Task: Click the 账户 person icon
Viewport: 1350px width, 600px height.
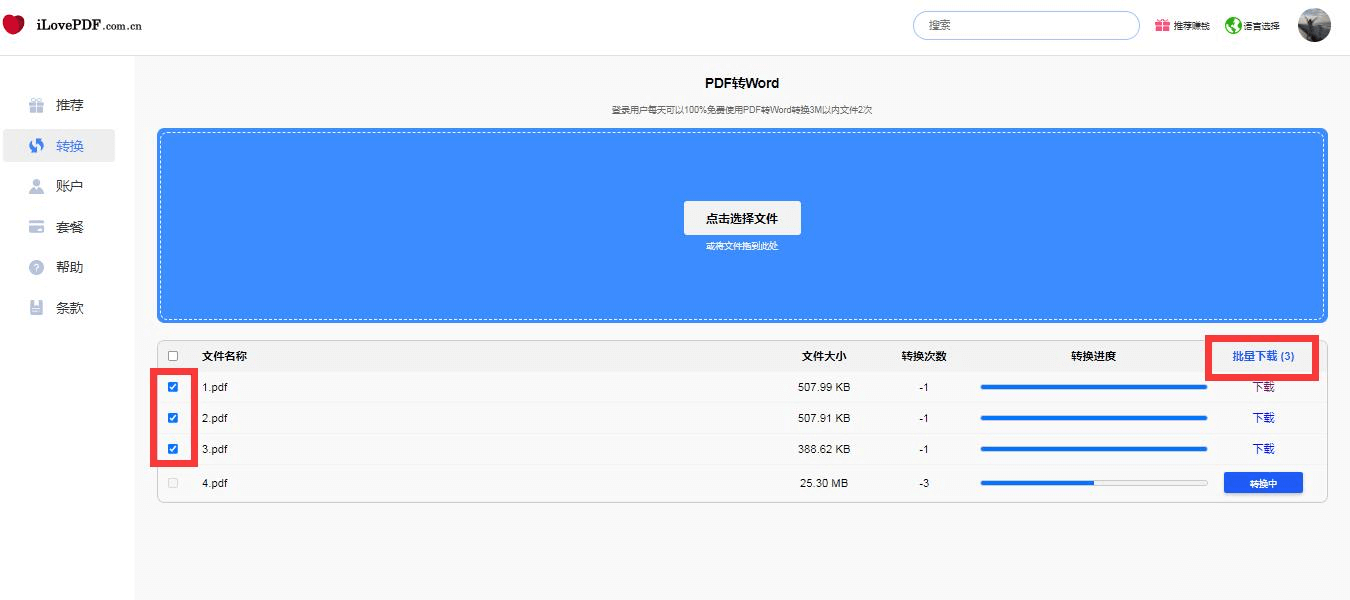Action: click(x=36, y=187)
